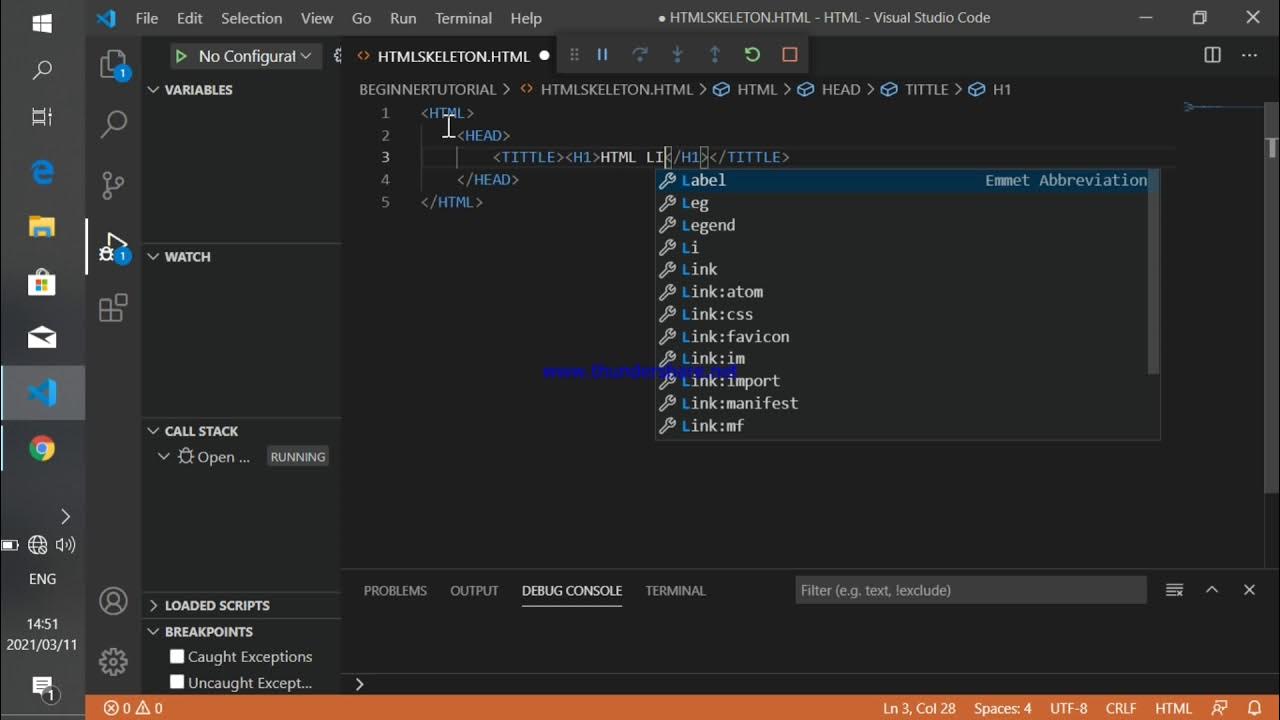This screenshot has width=1280, height=720.
Task: Open the Search view in activity bar
Action: click(x=114, y=124)
